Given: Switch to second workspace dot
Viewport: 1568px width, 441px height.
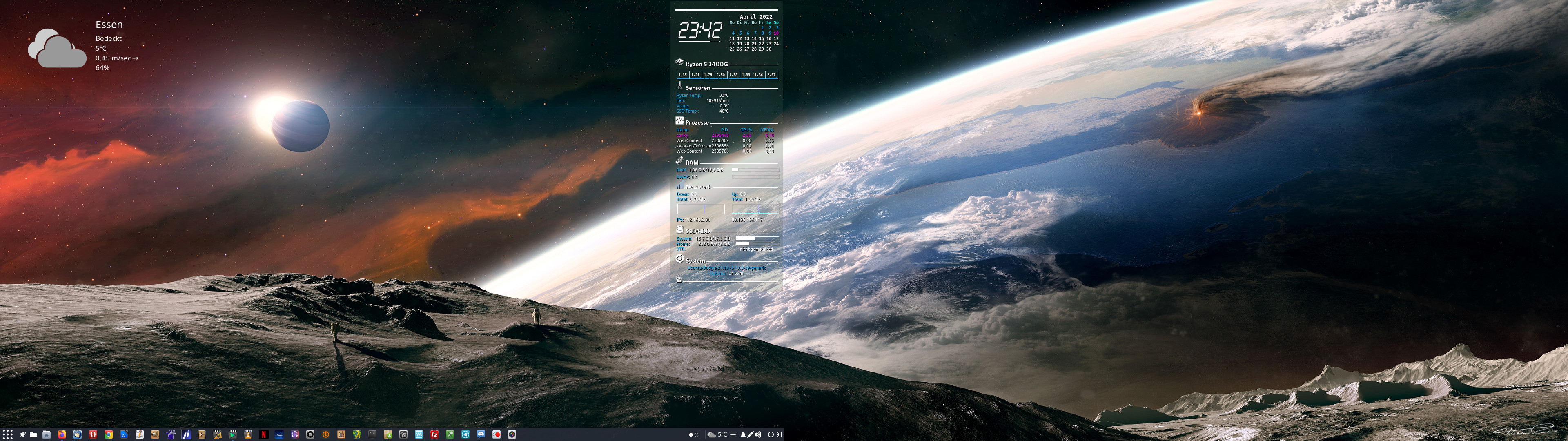Looking at the screenshot, I should (x=696, y=435).
